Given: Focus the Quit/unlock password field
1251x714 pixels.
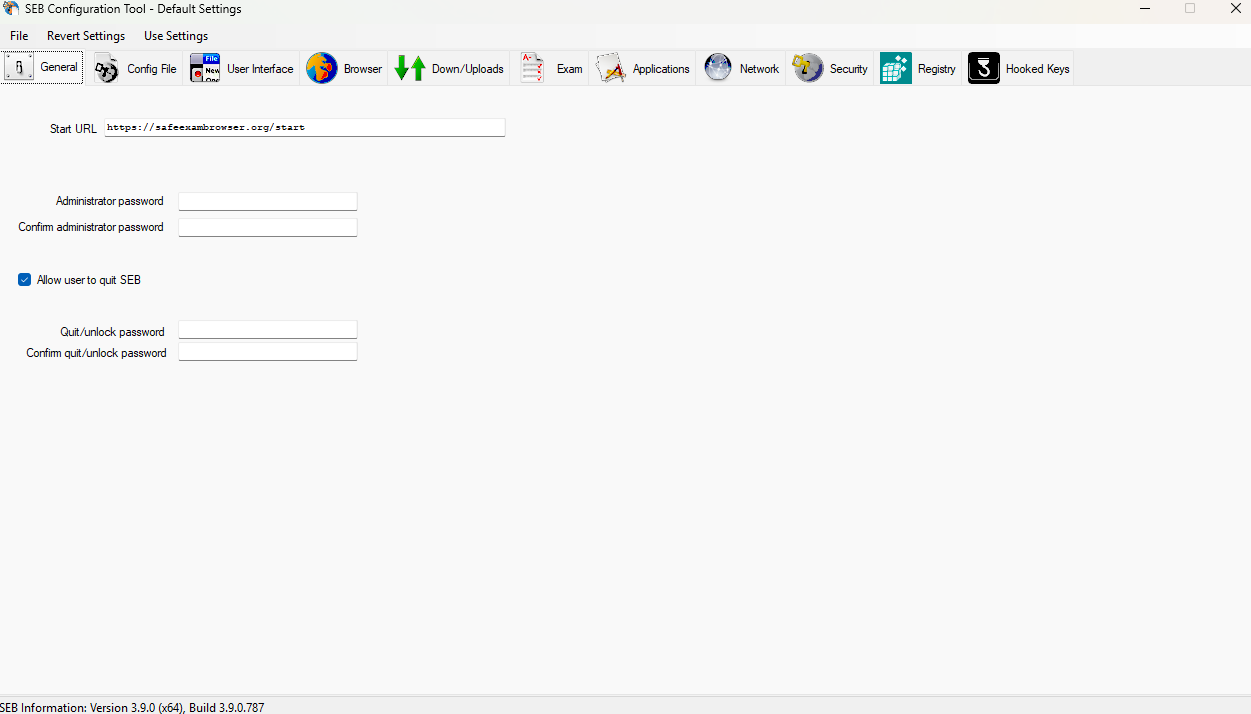Looking at the screenshot, I should point(268,330).
